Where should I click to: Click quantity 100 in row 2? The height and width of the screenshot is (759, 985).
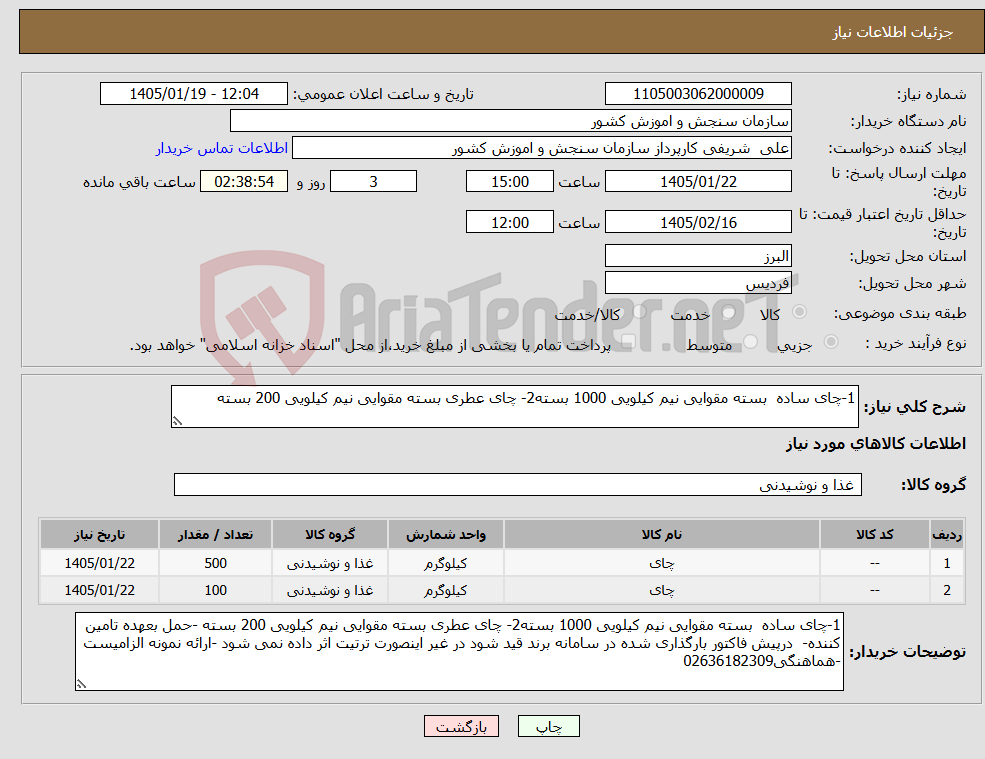[215, 590]
